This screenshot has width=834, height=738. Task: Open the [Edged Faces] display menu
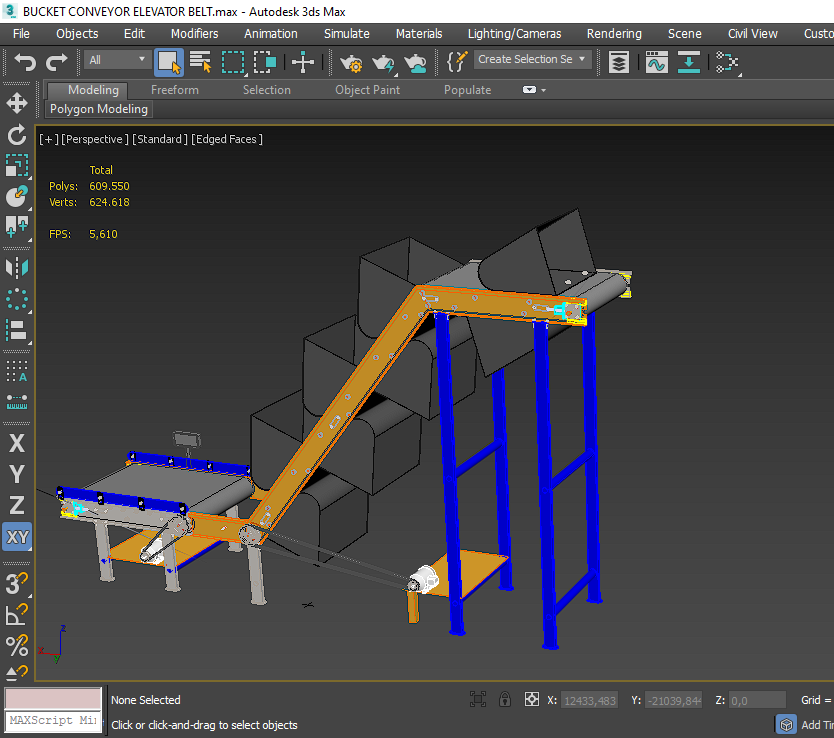pyautogui.click(x=227, y=139)
